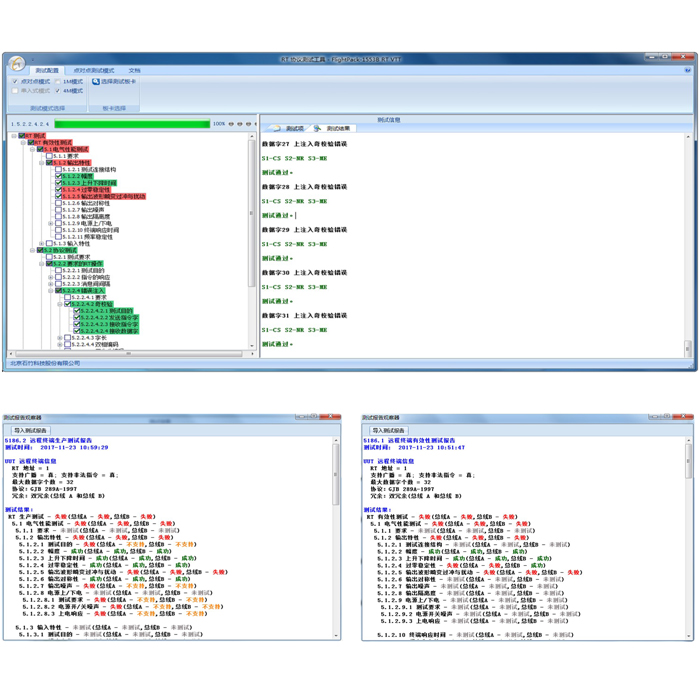Open the 文档 ribbon tab

134,71
